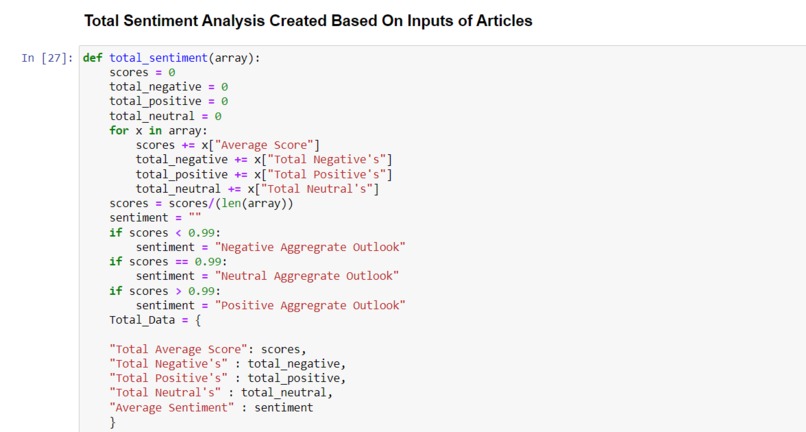Click the total_sentiment function name

[x=158, y=58]
